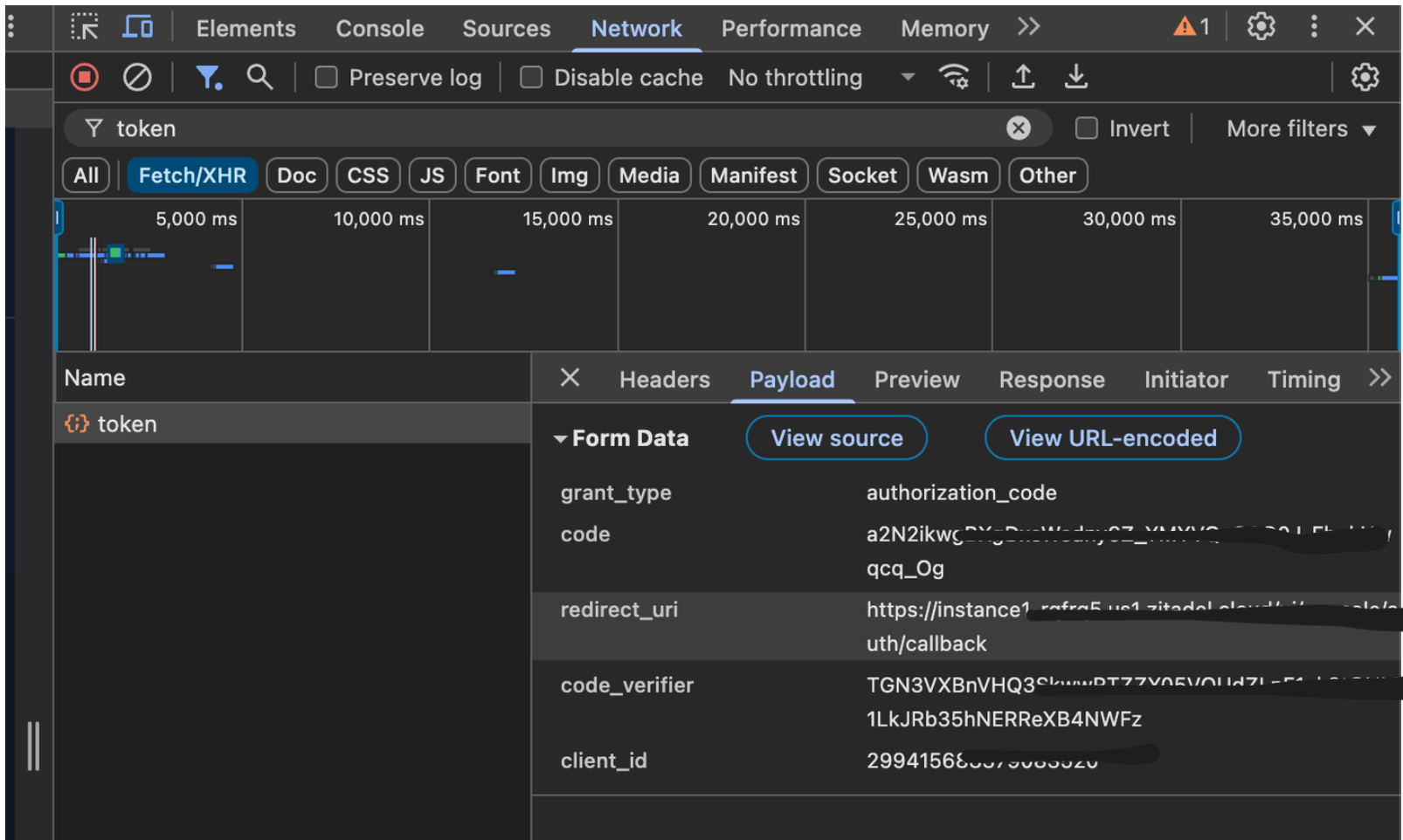Import HAR file with upload icon
This screenshot has height=840, width=1403.
[1023, 78]
